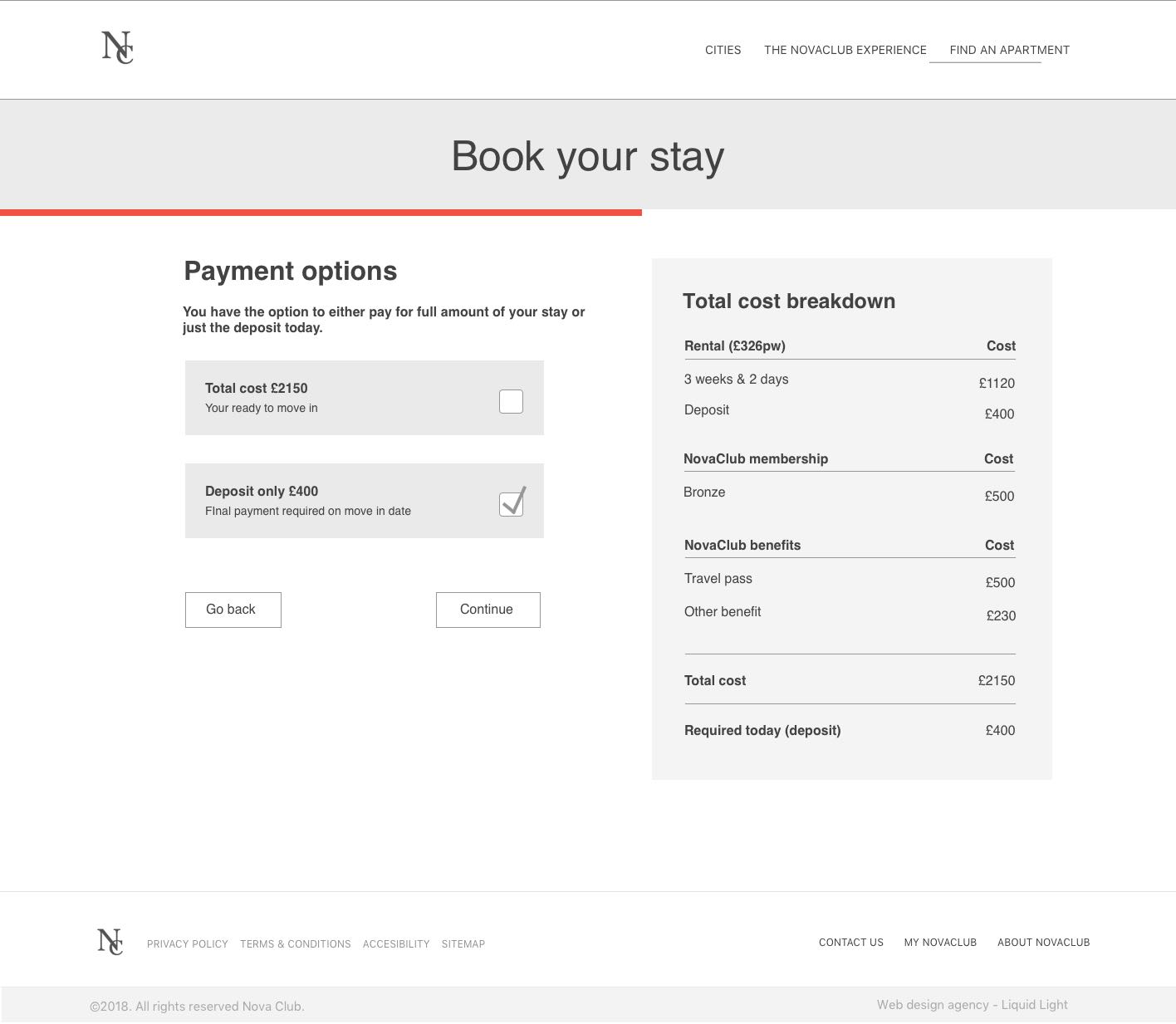
Task: Open Terms & Conditions footer link
Action: pos(295,944)
